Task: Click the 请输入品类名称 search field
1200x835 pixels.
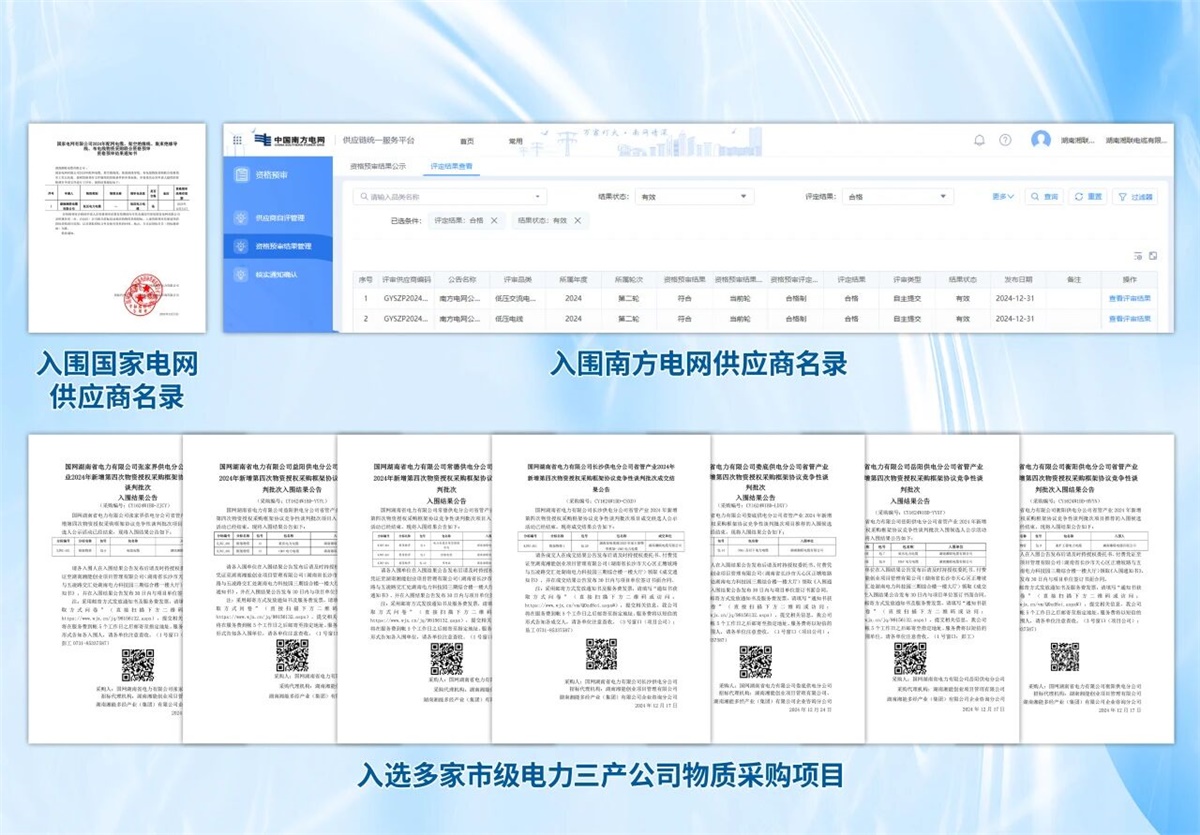Action: 450,197
